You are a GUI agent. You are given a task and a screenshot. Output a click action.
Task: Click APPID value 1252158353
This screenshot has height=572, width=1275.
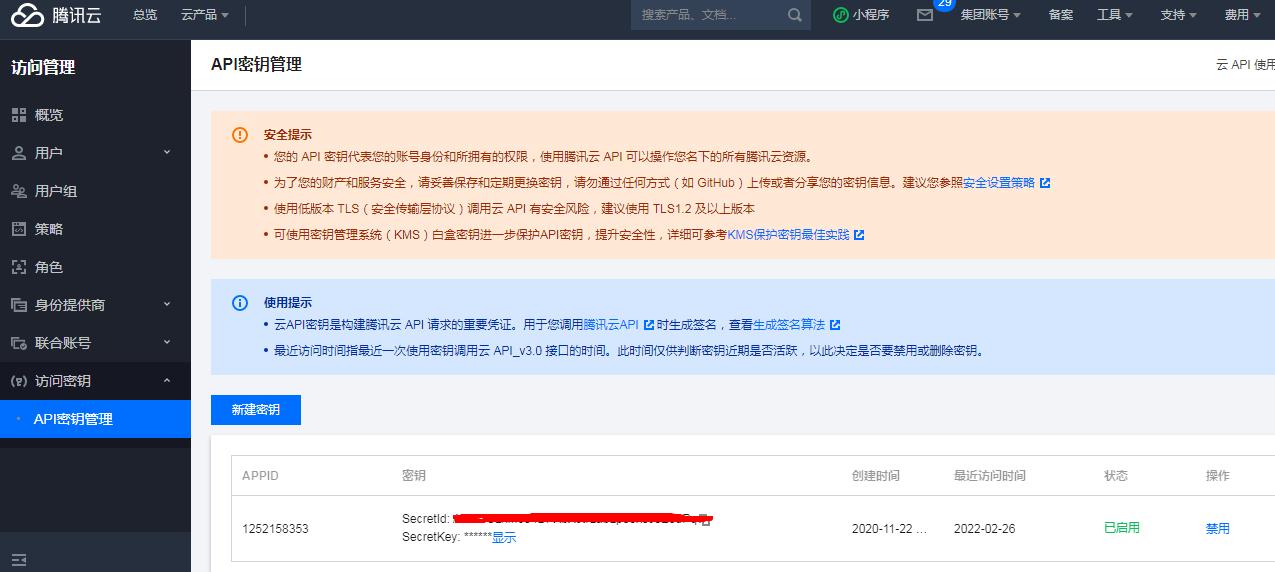coord(275,528)
